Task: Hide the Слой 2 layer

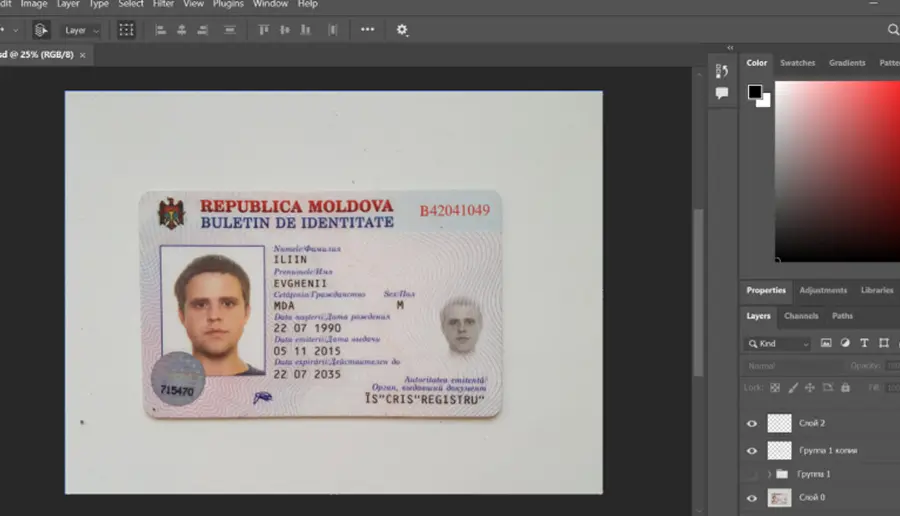Action: [752, 424]
